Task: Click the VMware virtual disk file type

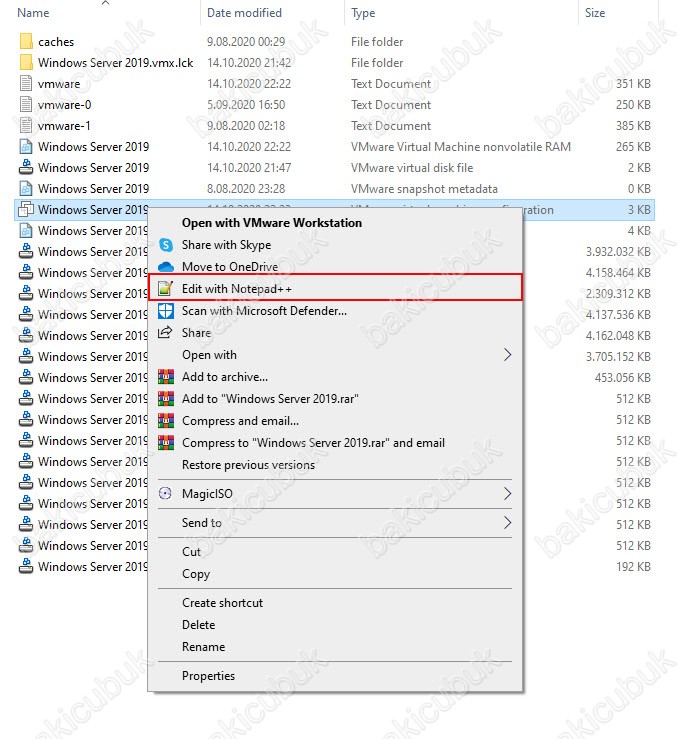Action: [412, 168]
